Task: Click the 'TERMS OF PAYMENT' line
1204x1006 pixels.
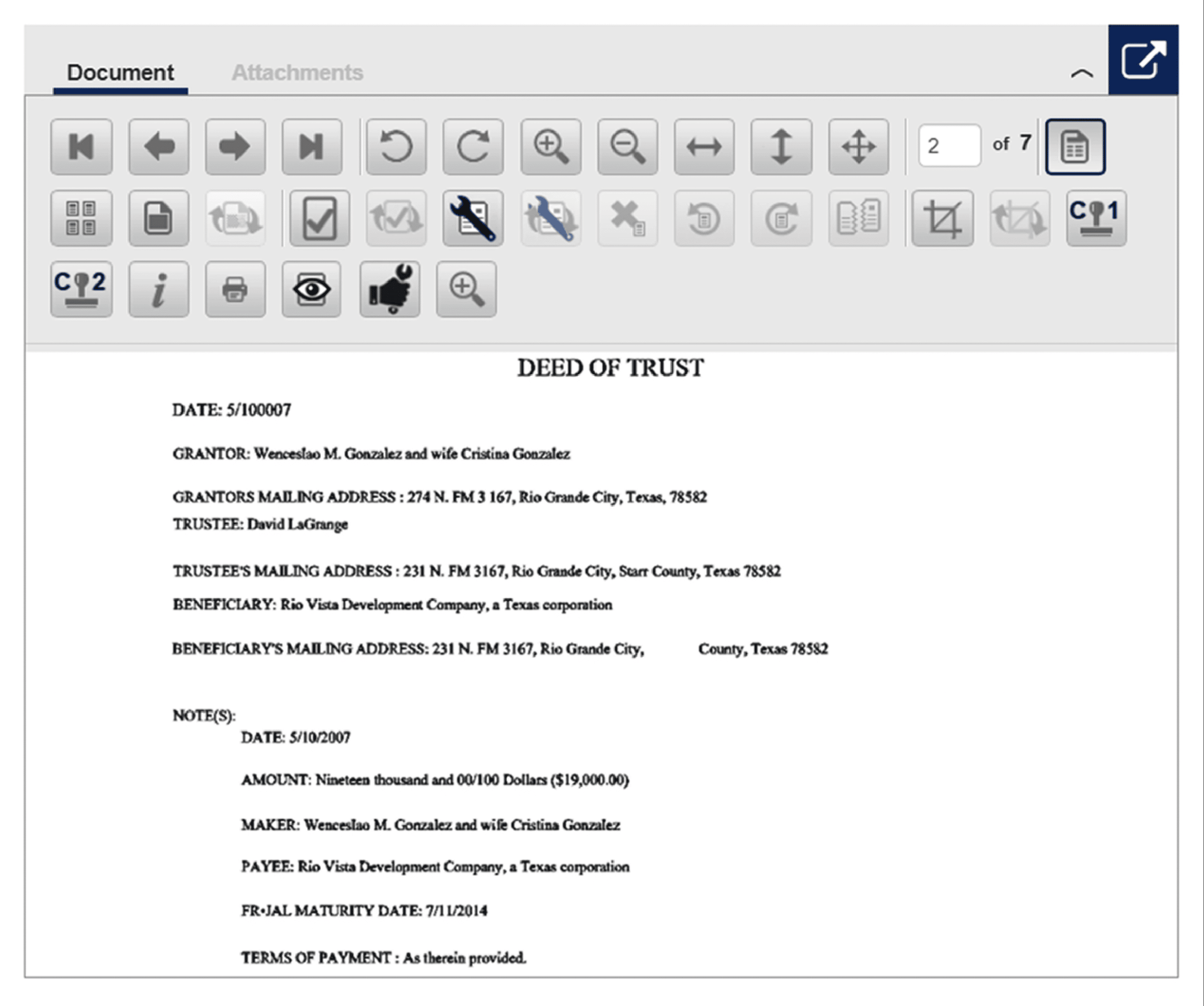Action: tap(384, 958)
